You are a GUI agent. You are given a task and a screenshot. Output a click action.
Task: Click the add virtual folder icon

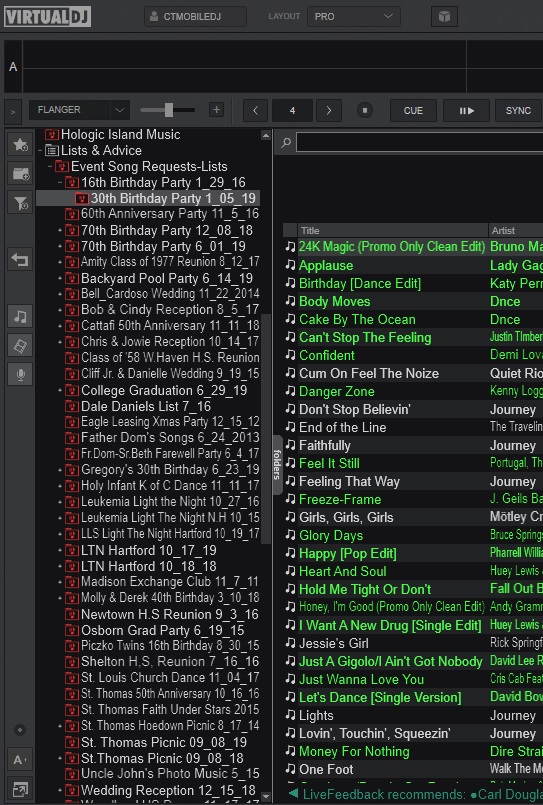21,175
